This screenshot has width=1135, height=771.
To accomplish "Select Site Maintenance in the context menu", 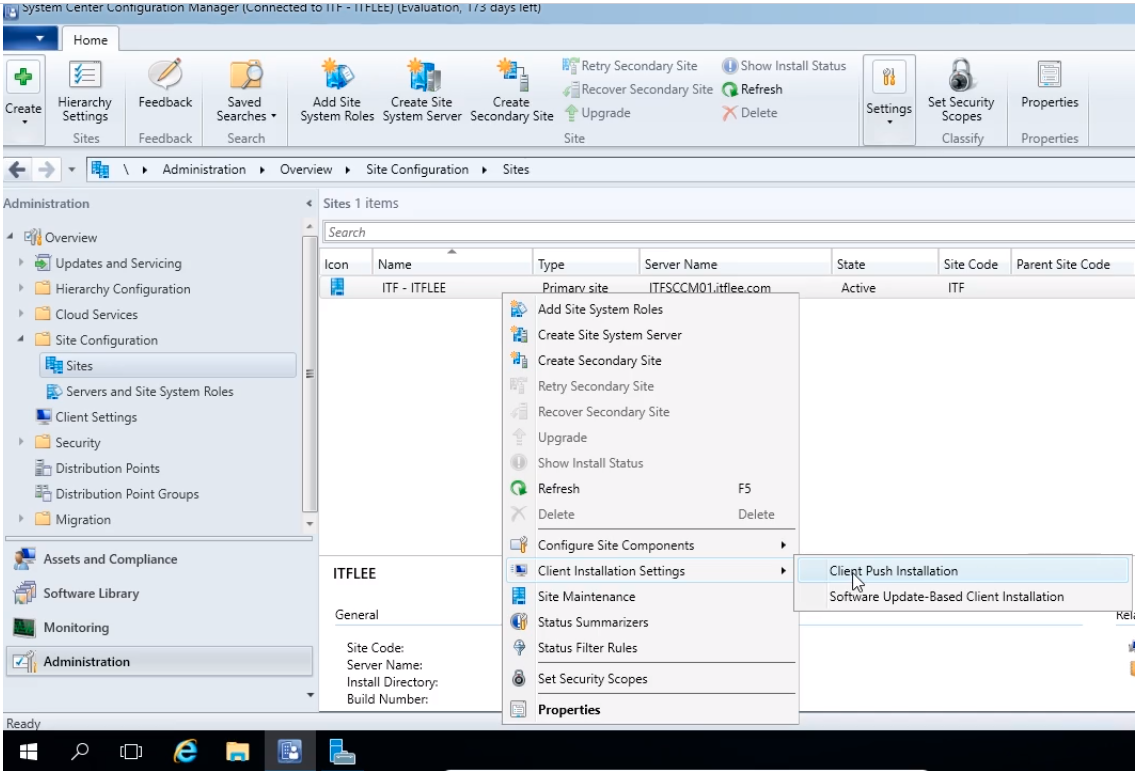I will point(586,597).
